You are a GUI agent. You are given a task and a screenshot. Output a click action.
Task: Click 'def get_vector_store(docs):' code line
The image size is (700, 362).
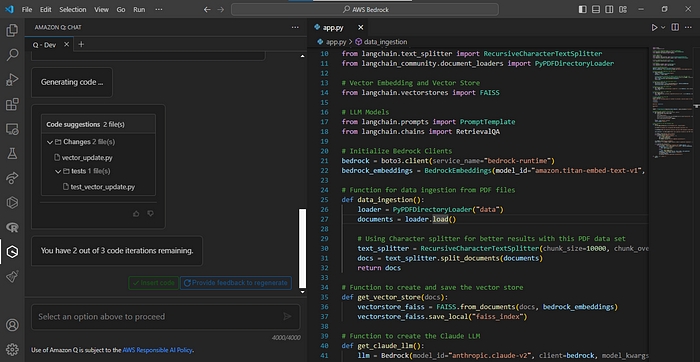[x=395, y=297]
